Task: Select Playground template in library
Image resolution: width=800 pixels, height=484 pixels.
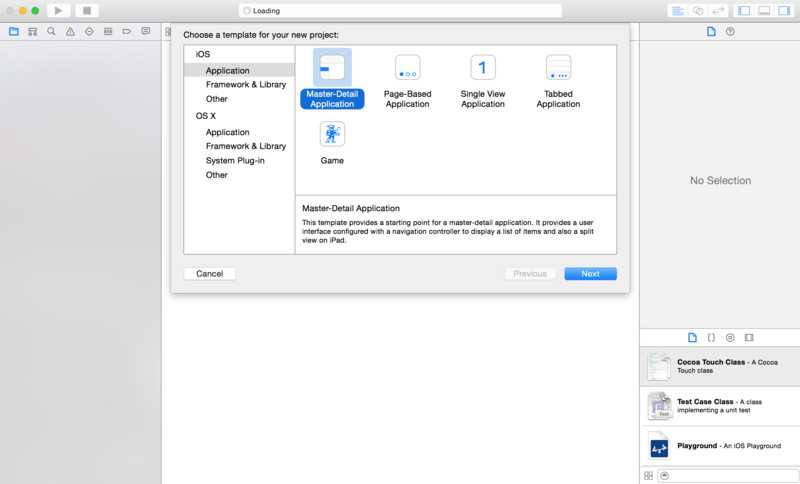Action: pyautogui.click(x=720, y=446)
